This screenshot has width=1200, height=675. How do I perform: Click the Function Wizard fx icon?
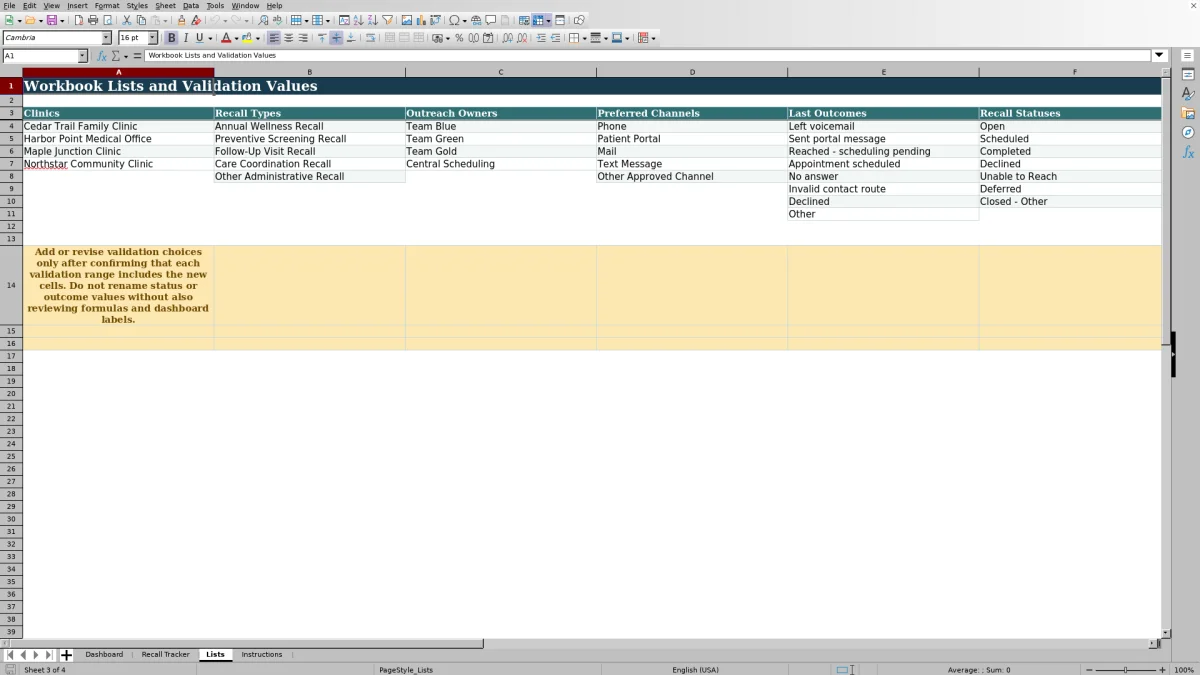[102, 56]
